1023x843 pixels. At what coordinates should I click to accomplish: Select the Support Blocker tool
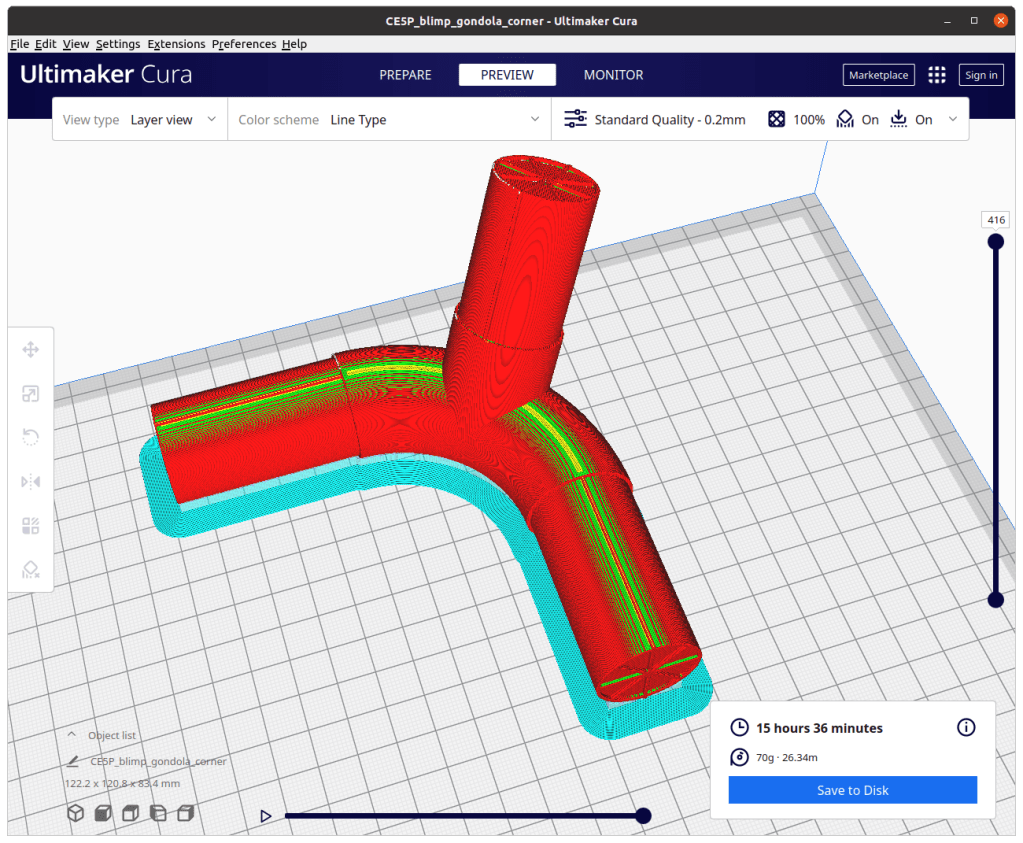[x=30, y=569]
